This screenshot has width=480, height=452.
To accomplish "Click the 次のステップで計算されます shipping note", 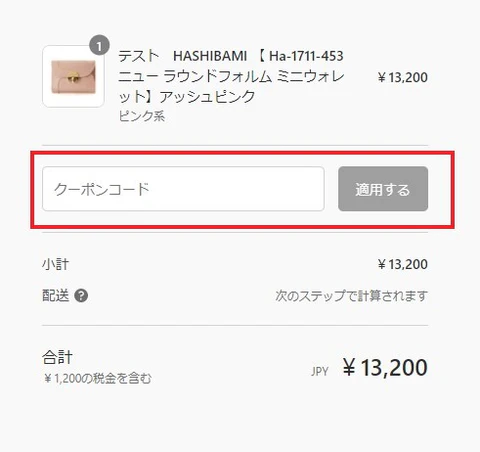I will tap(351, 296).
